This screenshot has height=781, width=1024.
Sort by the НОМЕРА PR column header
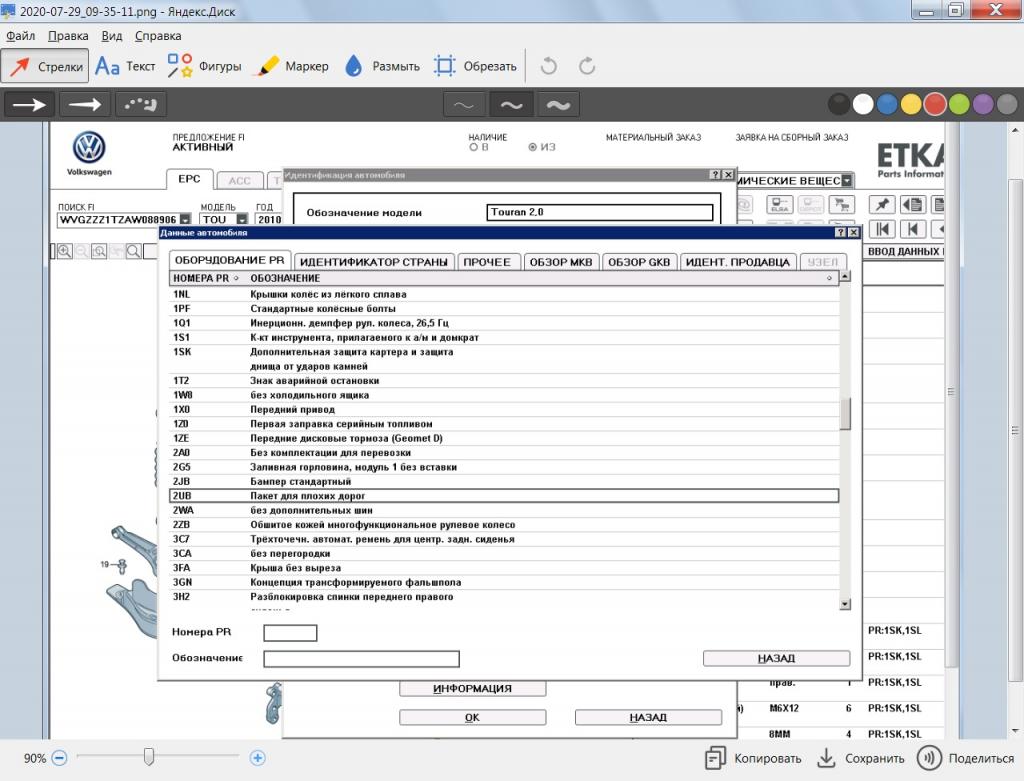(206, 278)
